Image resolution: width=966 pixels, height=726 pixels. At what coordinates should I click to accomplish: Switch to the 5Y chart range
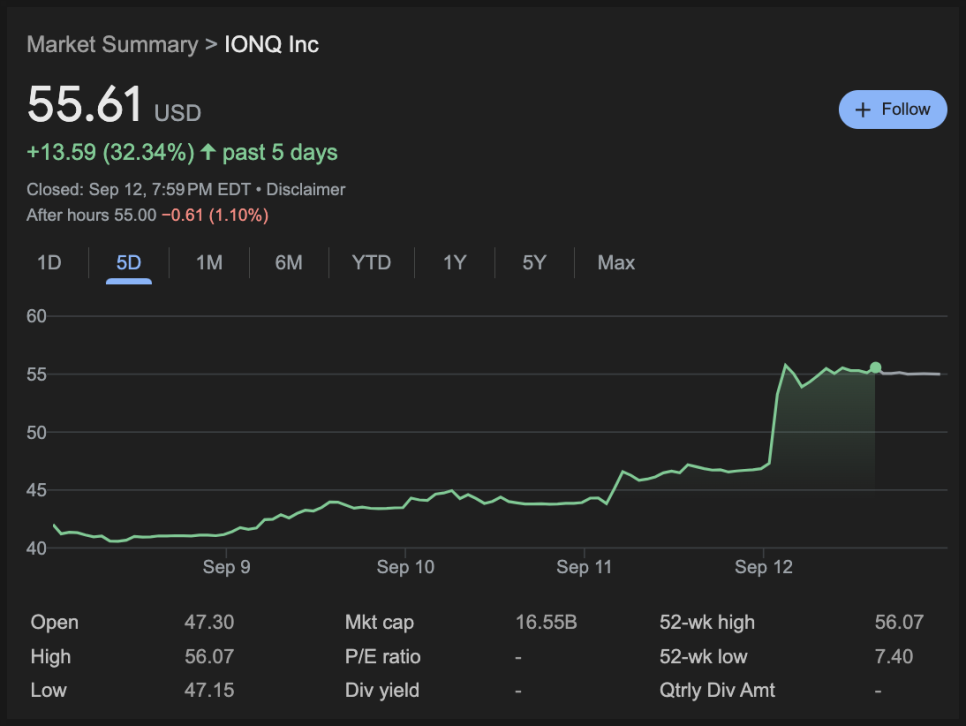pos(534,263)
